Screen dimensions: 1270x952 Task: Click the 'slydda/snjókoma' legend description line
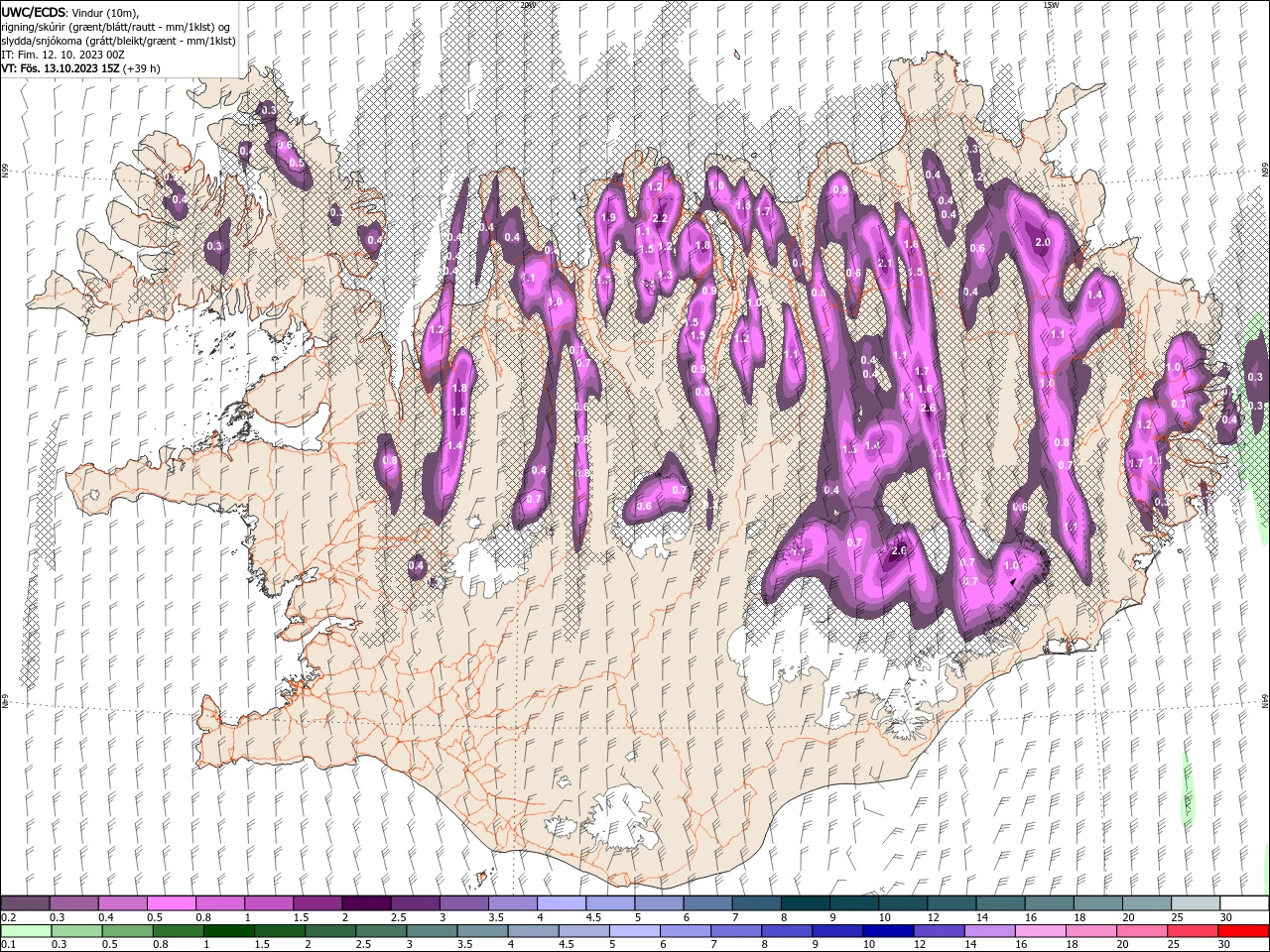[118, 41]
